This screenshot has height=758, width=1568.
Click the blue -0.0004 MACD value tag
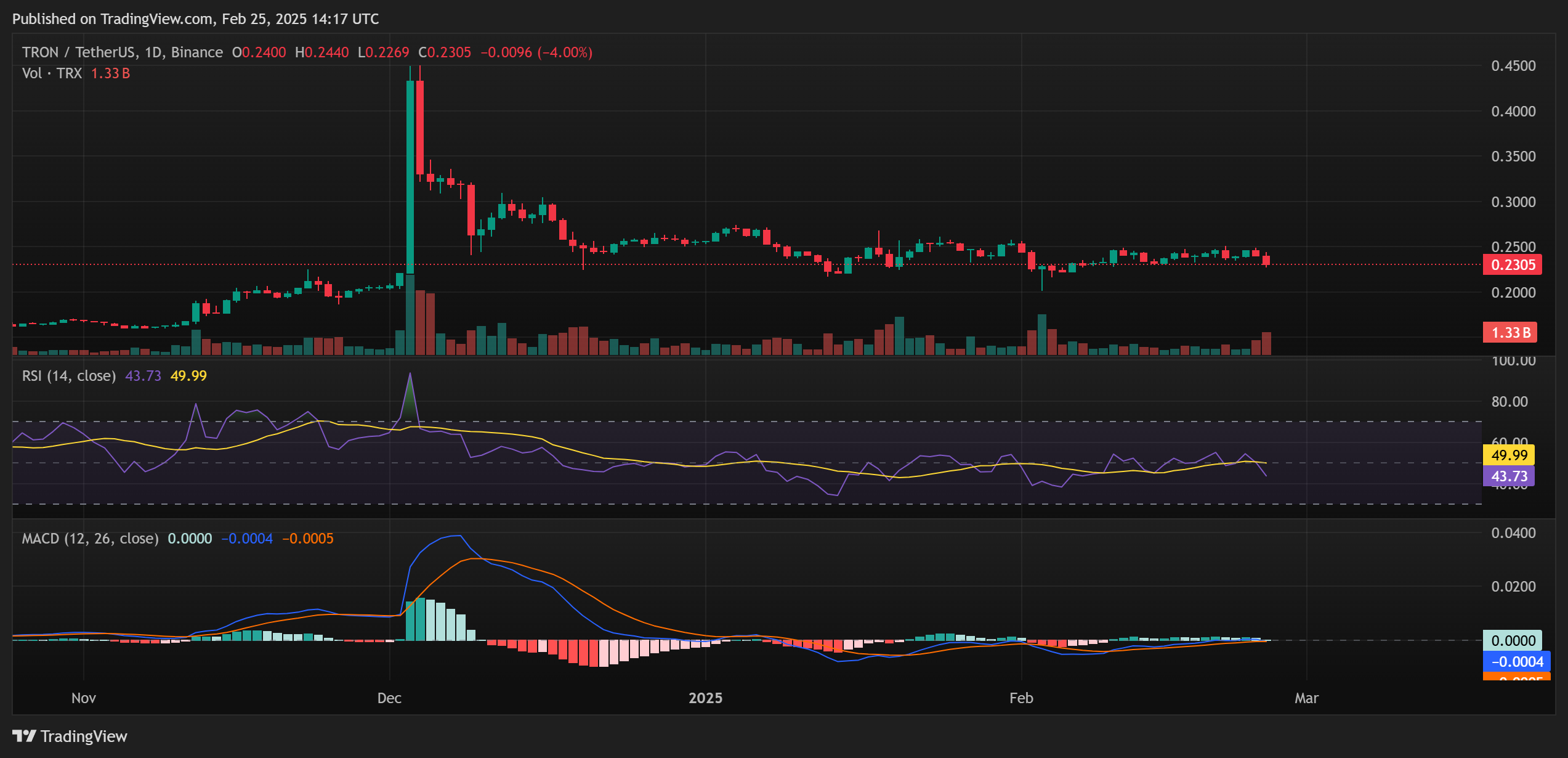point(1516,662)
